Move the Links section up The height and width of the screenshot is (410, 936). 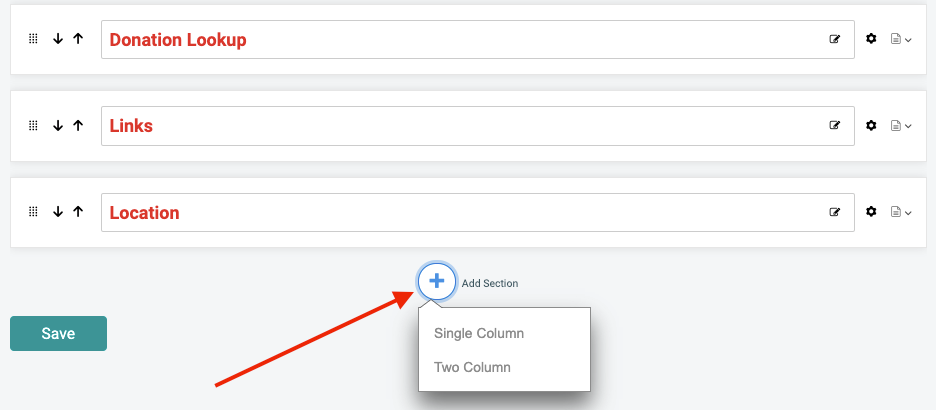tap(78, 125)
